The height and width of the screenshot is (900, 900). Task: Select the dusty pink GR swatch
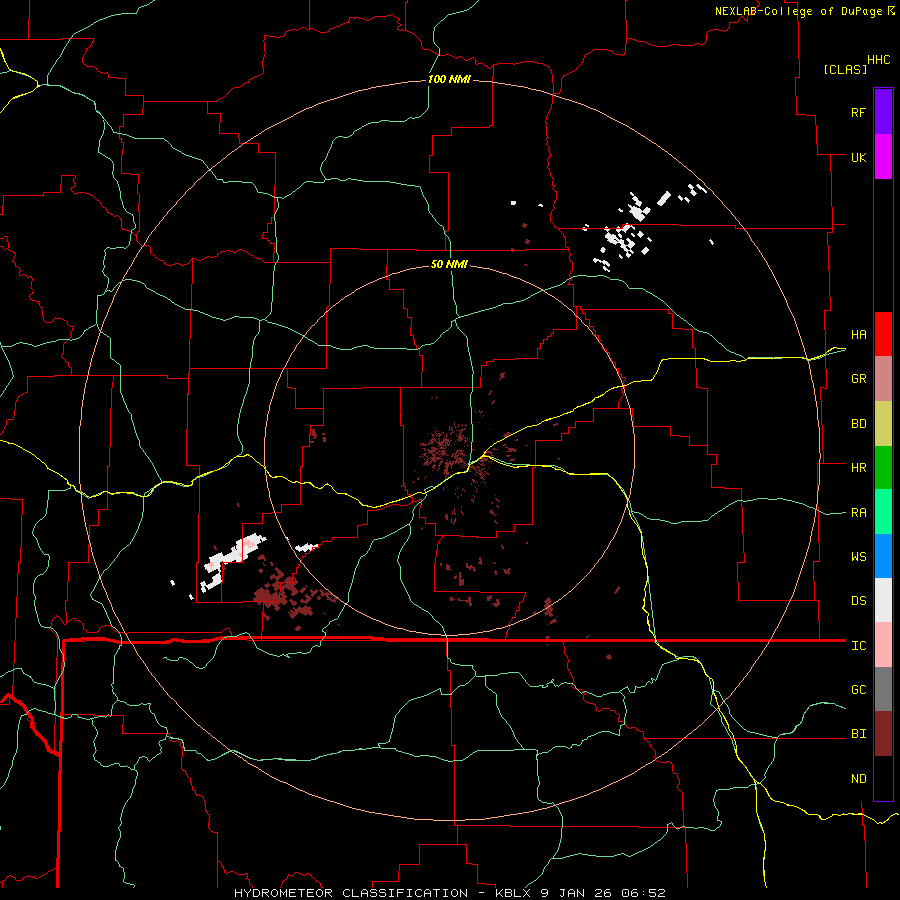click(x=883, y=378)
